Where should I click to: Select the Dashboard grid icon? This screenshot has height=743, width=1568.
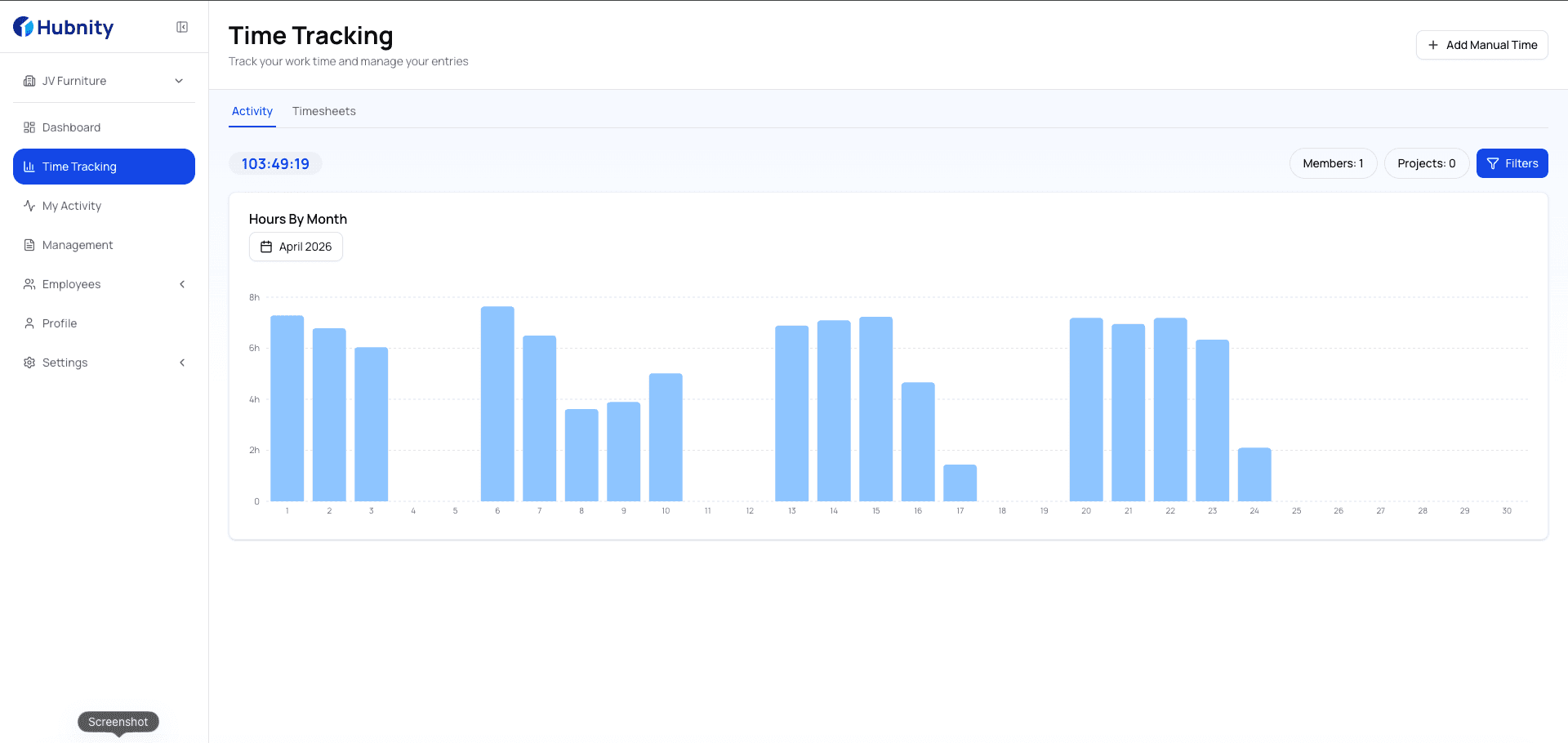[29, 127]
